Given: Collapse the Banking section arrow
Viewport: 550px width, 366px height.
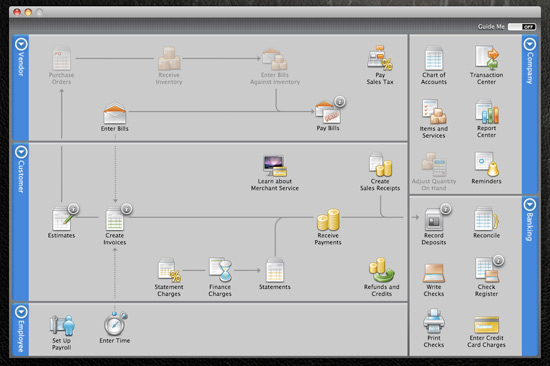Looking at the screenshot, I should 530,205.
